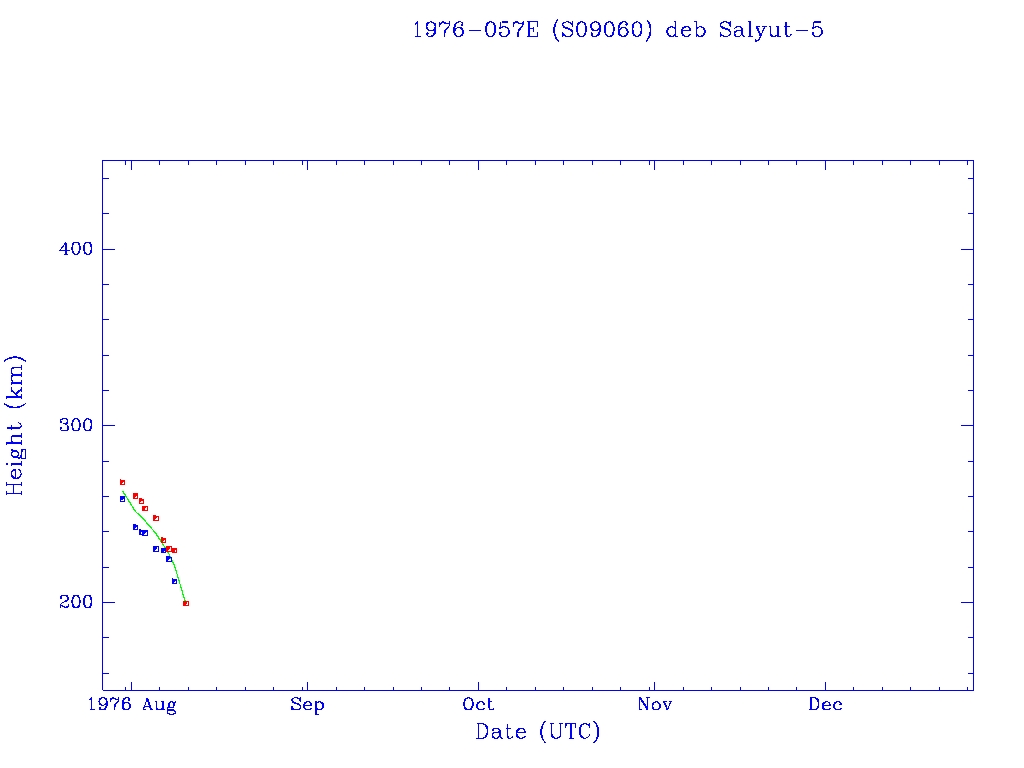Image resolution: width=1024 pixels, height=768 pixels.
Task: Click the 'Date (UTC)' x-axis label
Action: pyautogui.click(x=538, y=732)
